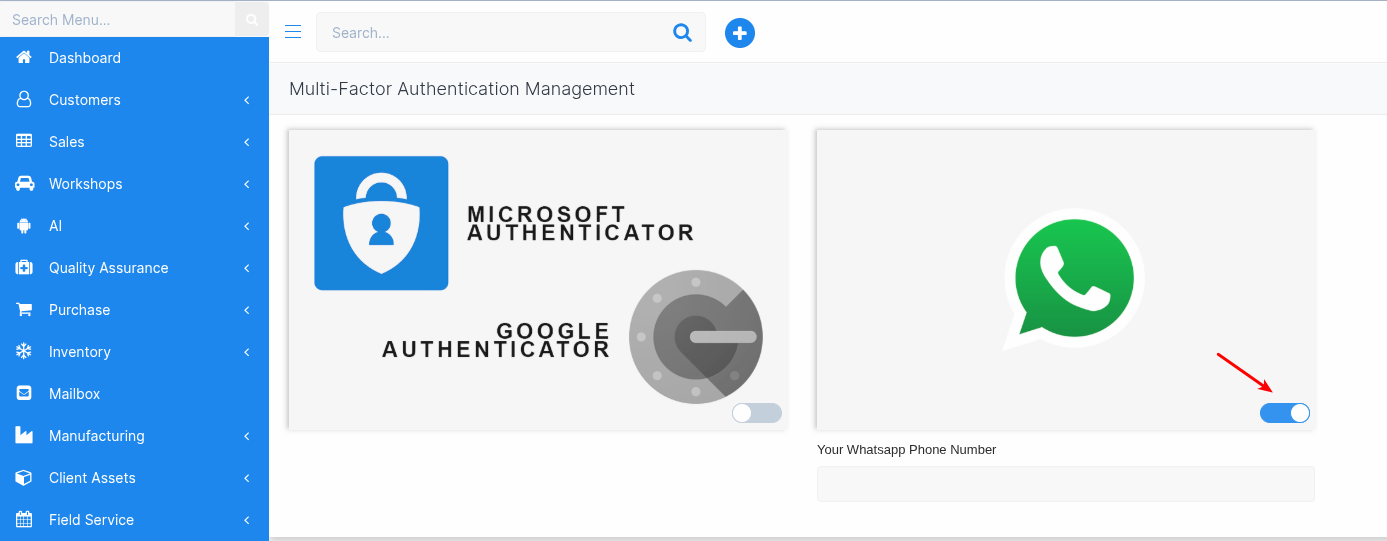Screen dimensions: 1387x541
Task: Click the Dashboard home icon
Action: [24, 58]
